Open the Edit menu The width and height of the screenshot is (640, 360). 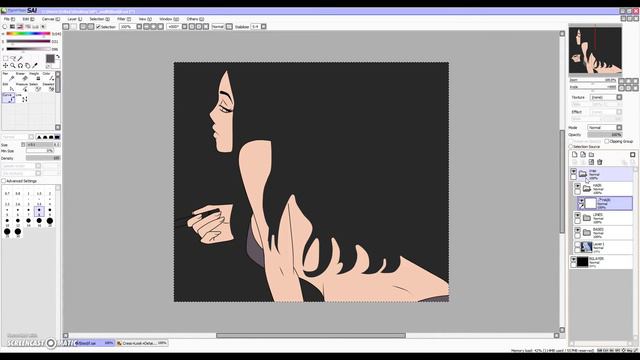(x=29, y=19)
